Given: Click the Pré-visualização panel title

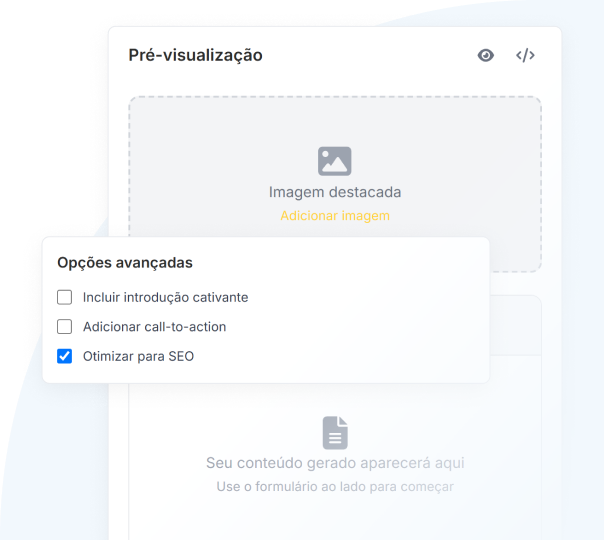Looking at the screenshot, I should [195, 55].
